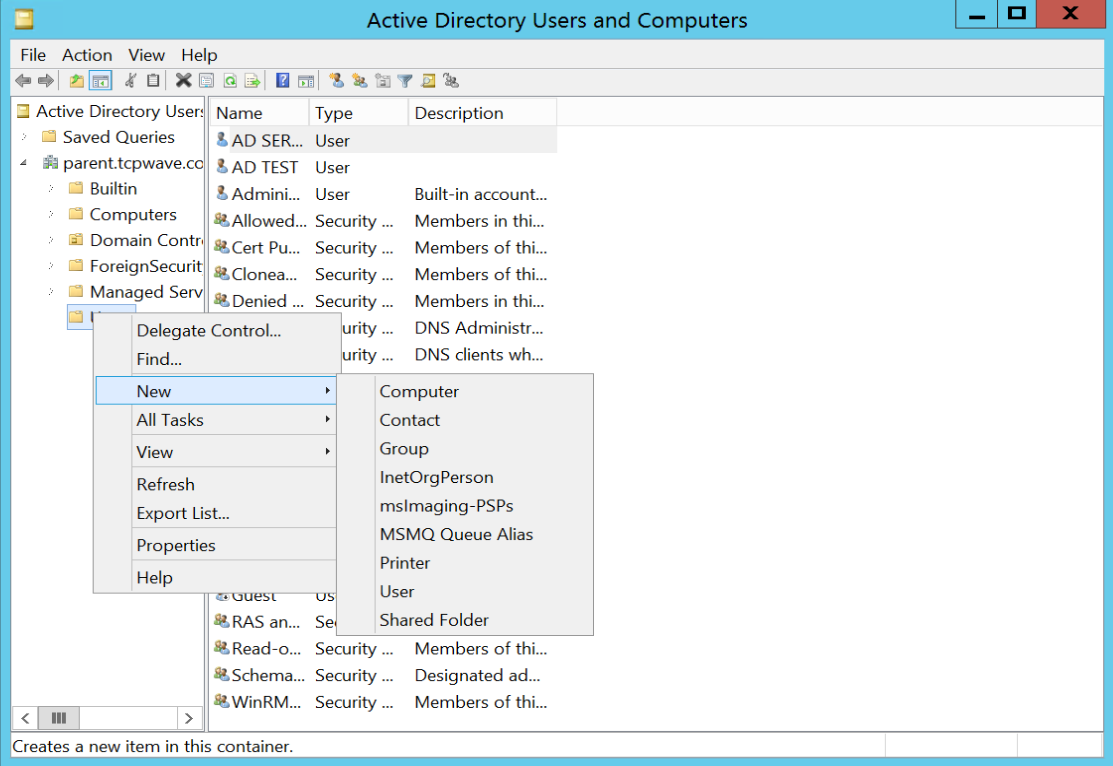This screenshot has height=766, width=1113.
Task: Select Computer in the New submenu
Action: [465, 391]
